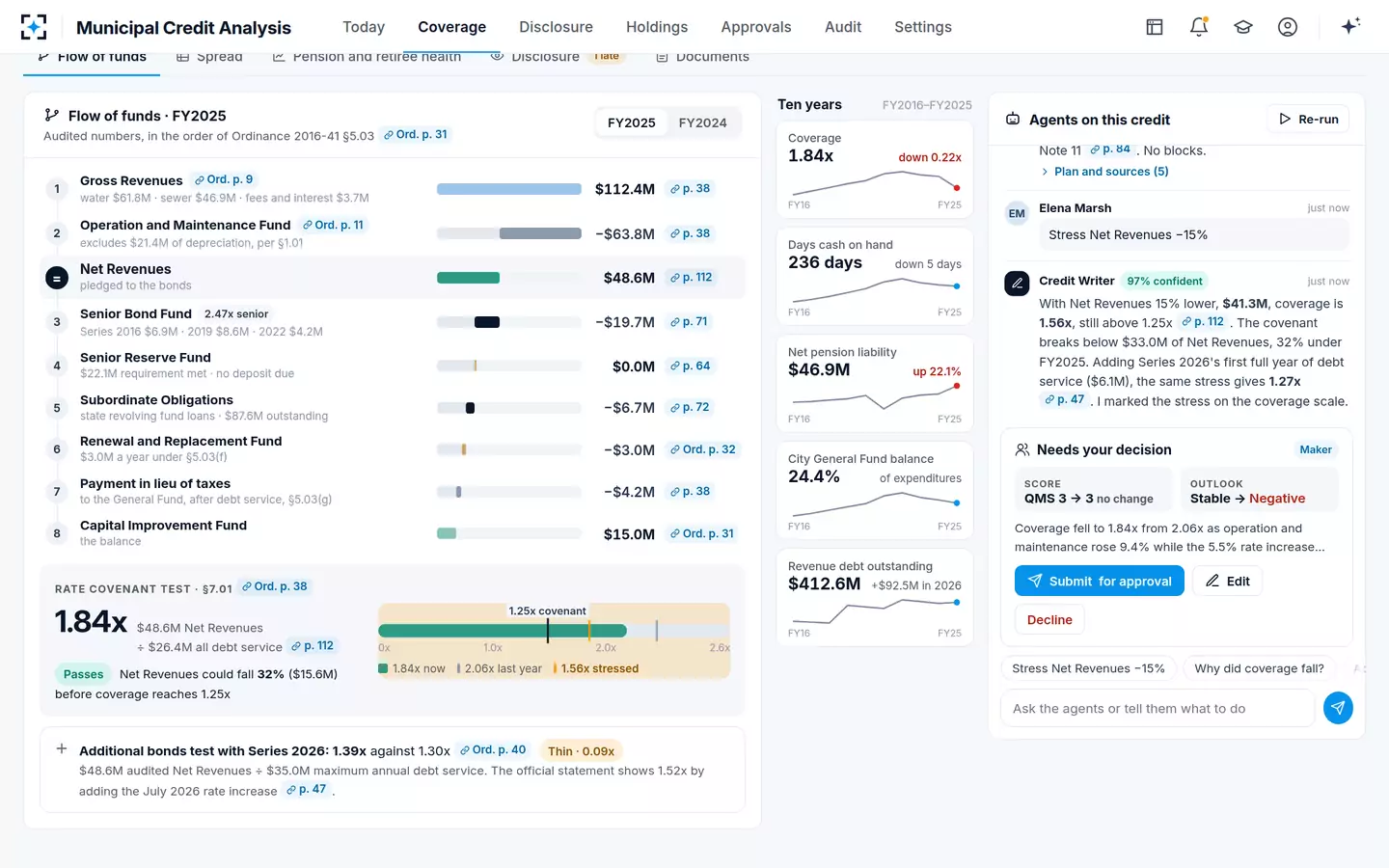The width and height of the screenshot is (1389, 868).
Task: Click the step 1 badge beside Gross Revenues
Action: [57, 189]
